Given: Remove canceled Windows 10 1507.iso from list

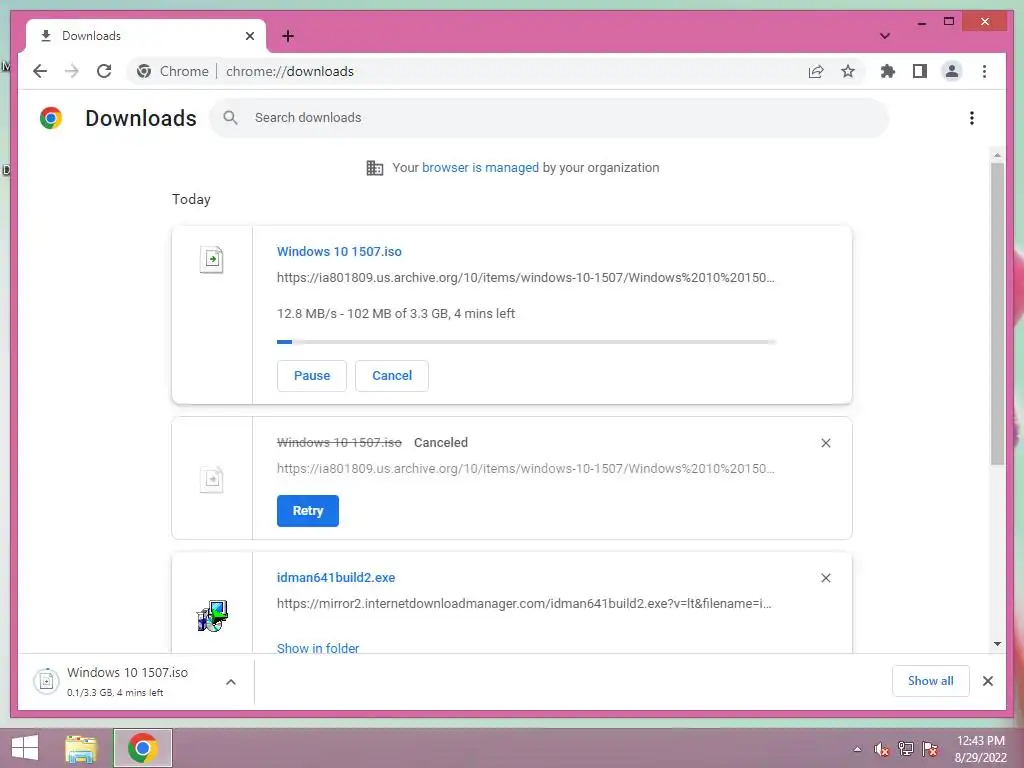Looking at the screenshot, I should click(825, 443).
